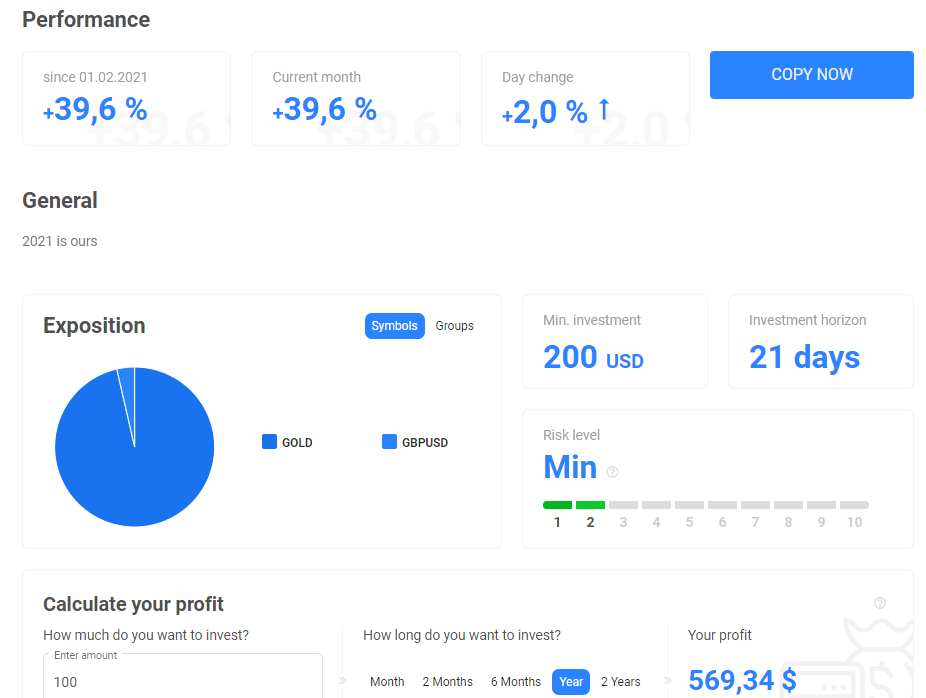Click the COPY NOW button
The width and height of the screenshot is (926, 698).
click(x=811, y=75)
